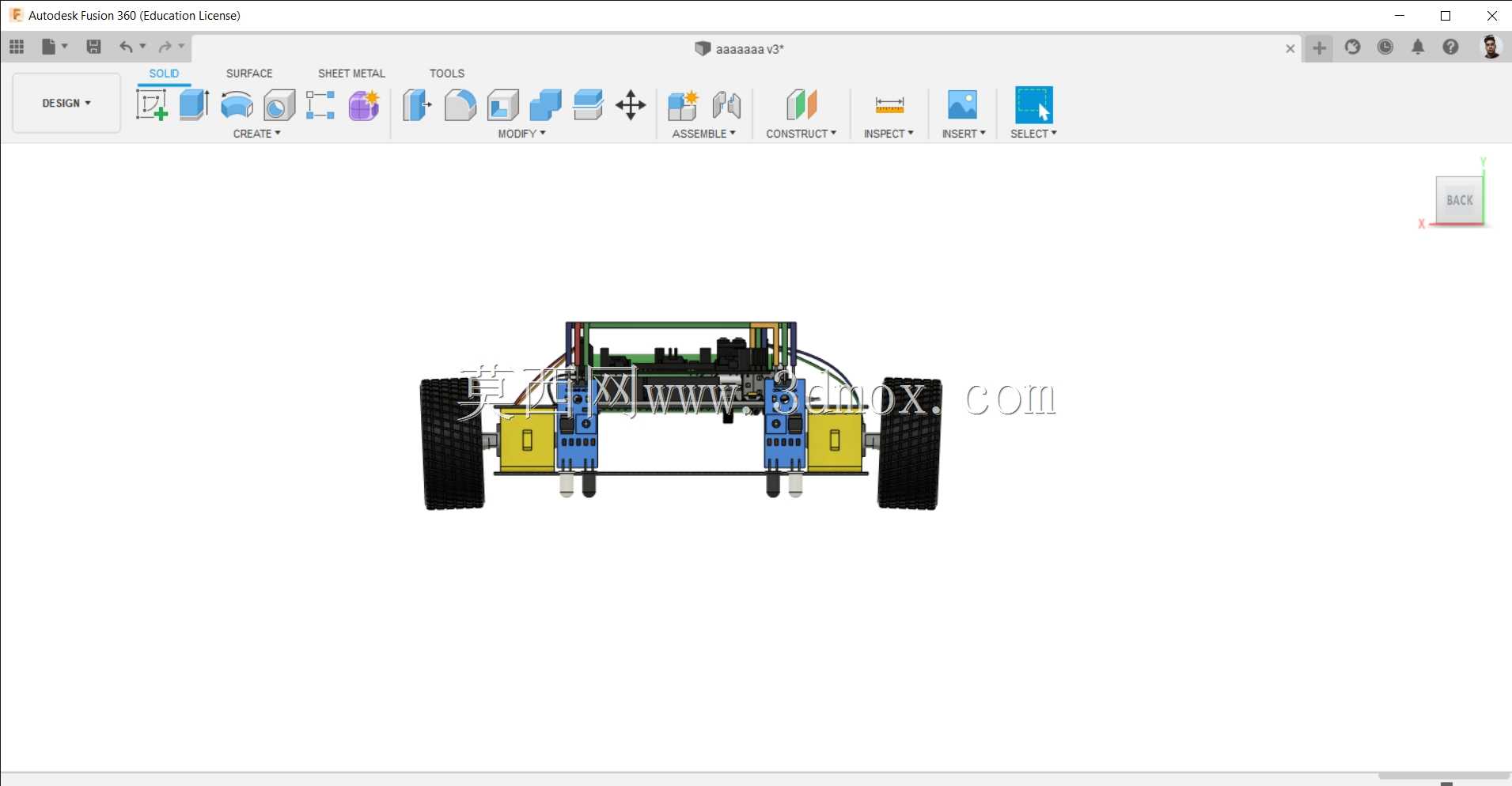
Task: Select the Joint tool
Action: click(726, 104)
